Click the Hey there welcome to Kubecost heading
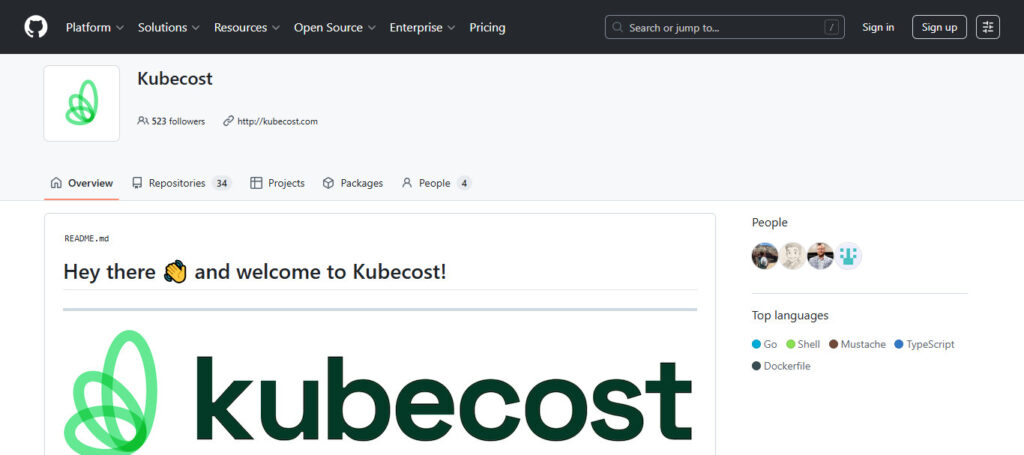This screenshot has height=455, width=1024. (255, 272)
